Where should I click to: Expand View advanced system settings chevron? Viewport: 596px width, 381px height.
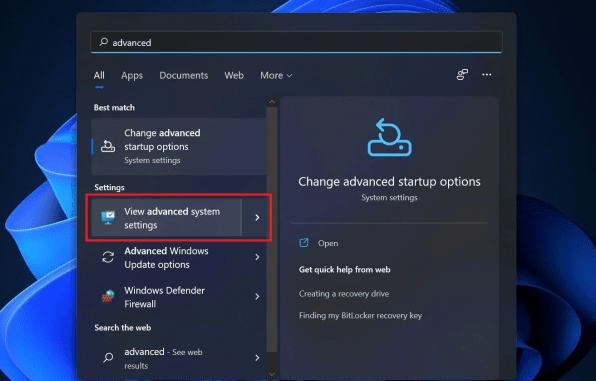coord(257,217)
